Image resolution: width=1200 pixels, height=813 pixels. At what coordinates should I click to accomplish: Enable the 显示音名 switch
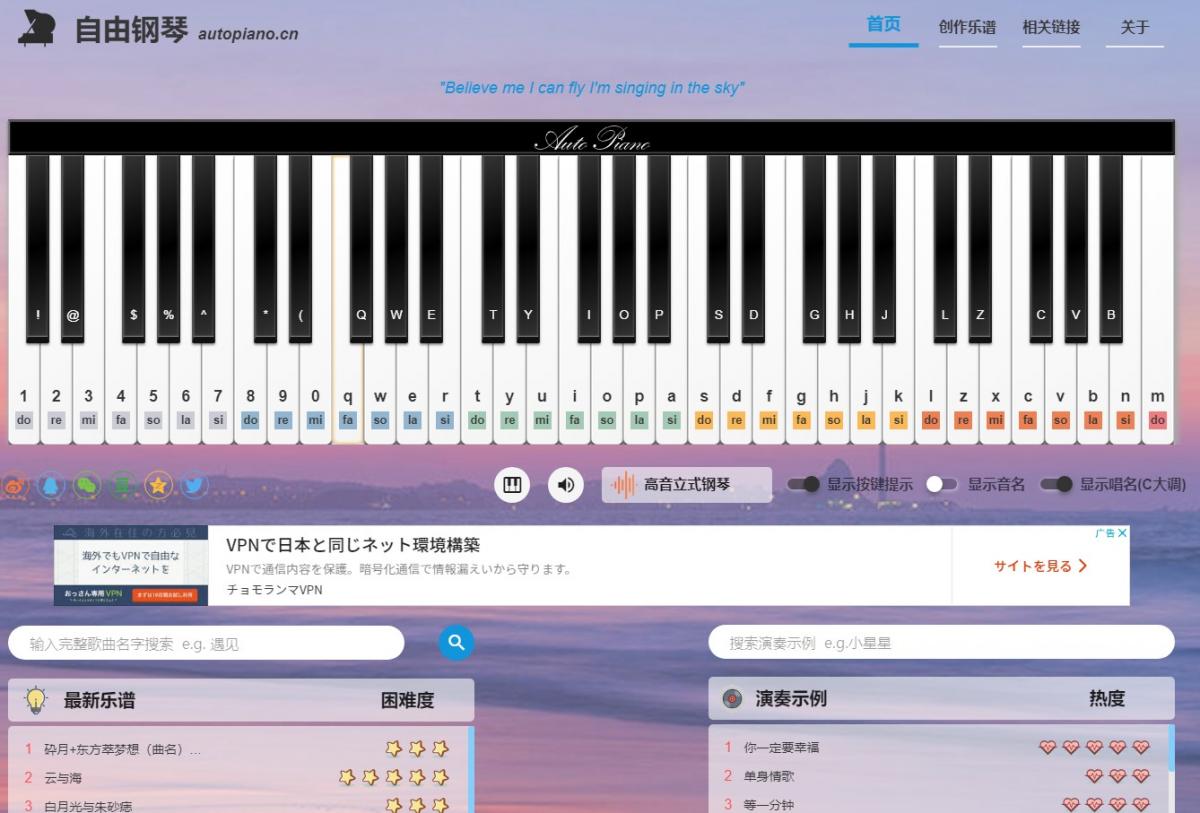[942, 485]
